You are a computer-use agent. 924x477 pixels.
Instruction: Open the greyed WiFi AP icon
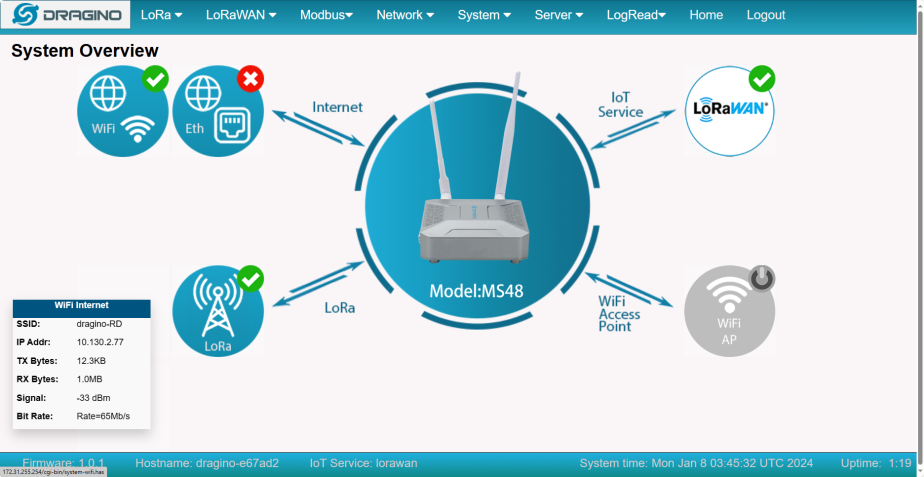click(x=730, y=311)
